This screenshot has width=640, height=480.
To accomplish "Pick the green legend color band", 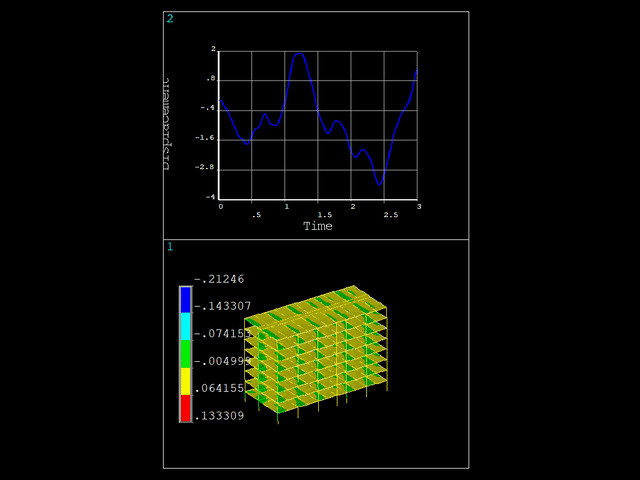I will click(x=186, y=354).
